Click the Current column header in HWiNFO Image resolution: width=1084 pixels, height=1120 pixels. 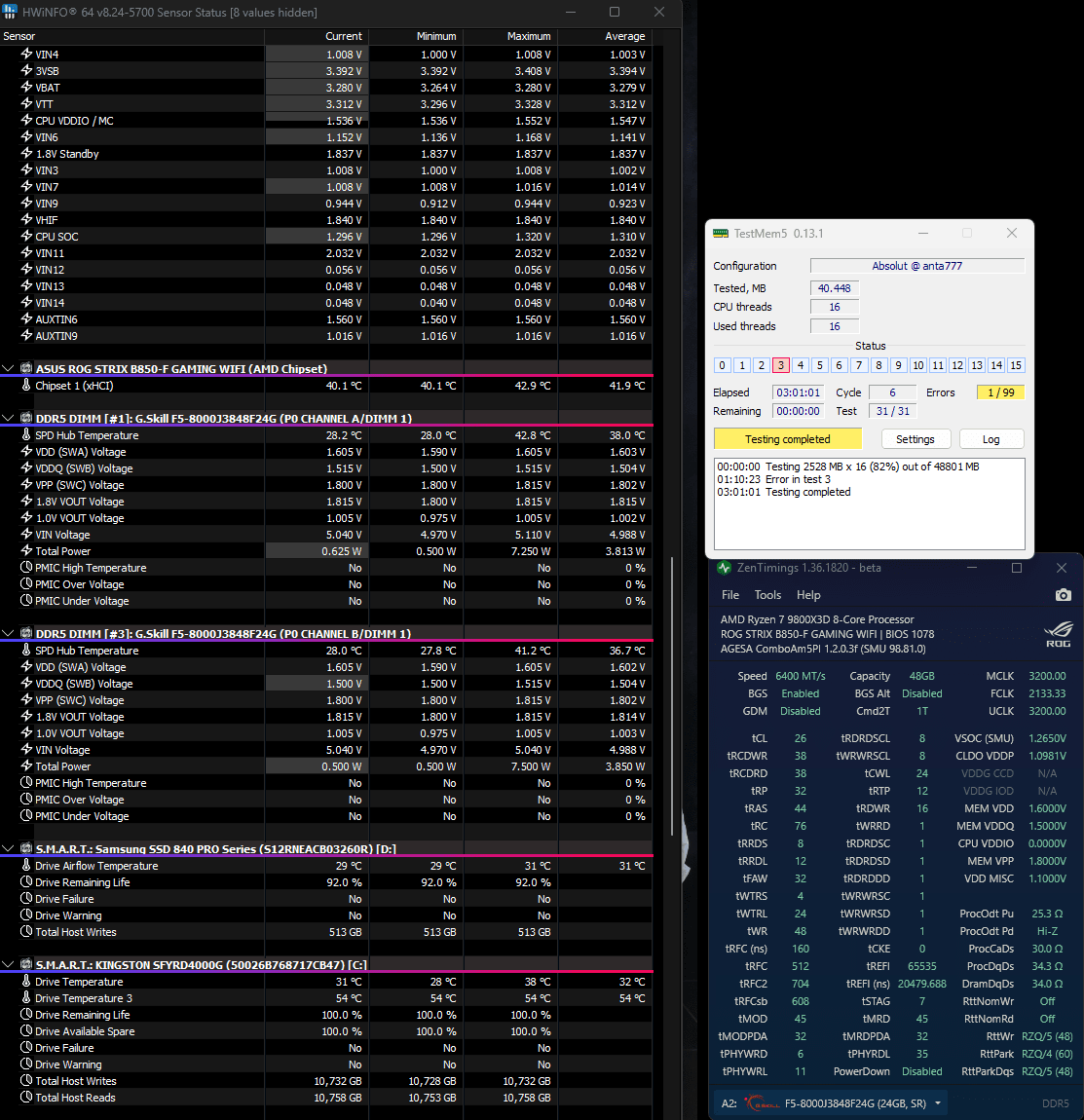(317, 36)
